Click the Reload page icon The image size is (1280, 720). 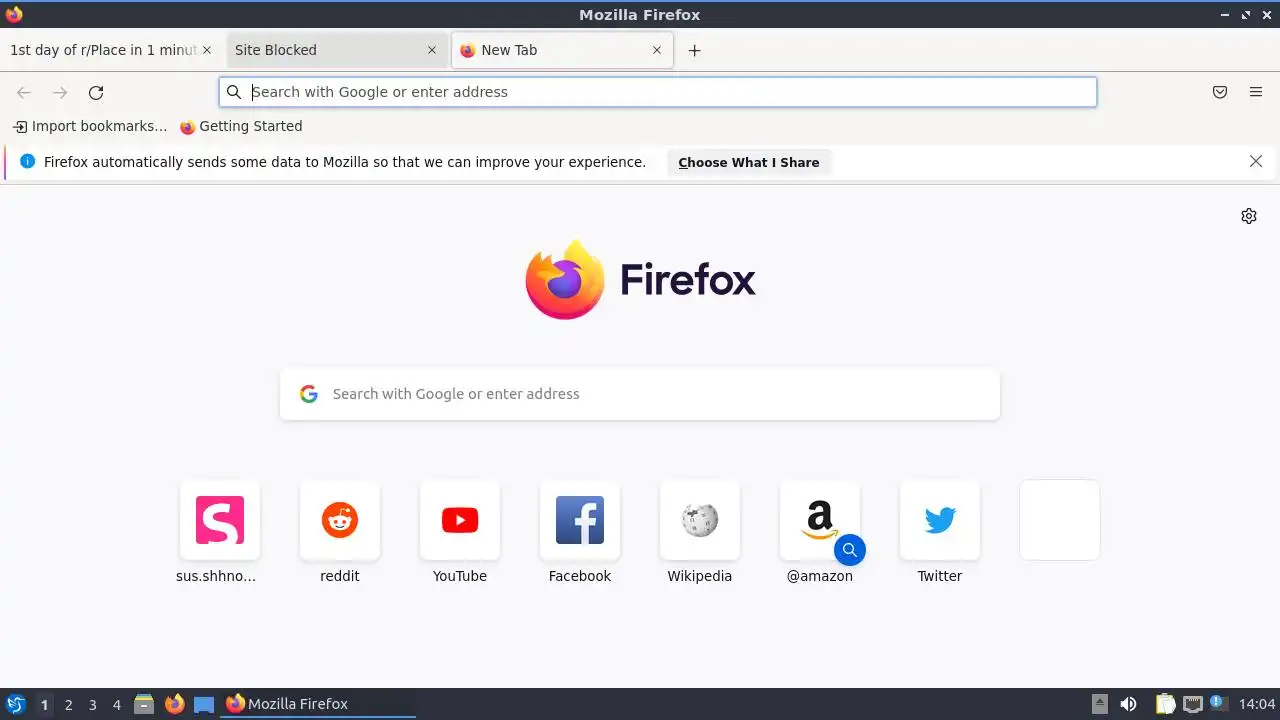(96, 92)
